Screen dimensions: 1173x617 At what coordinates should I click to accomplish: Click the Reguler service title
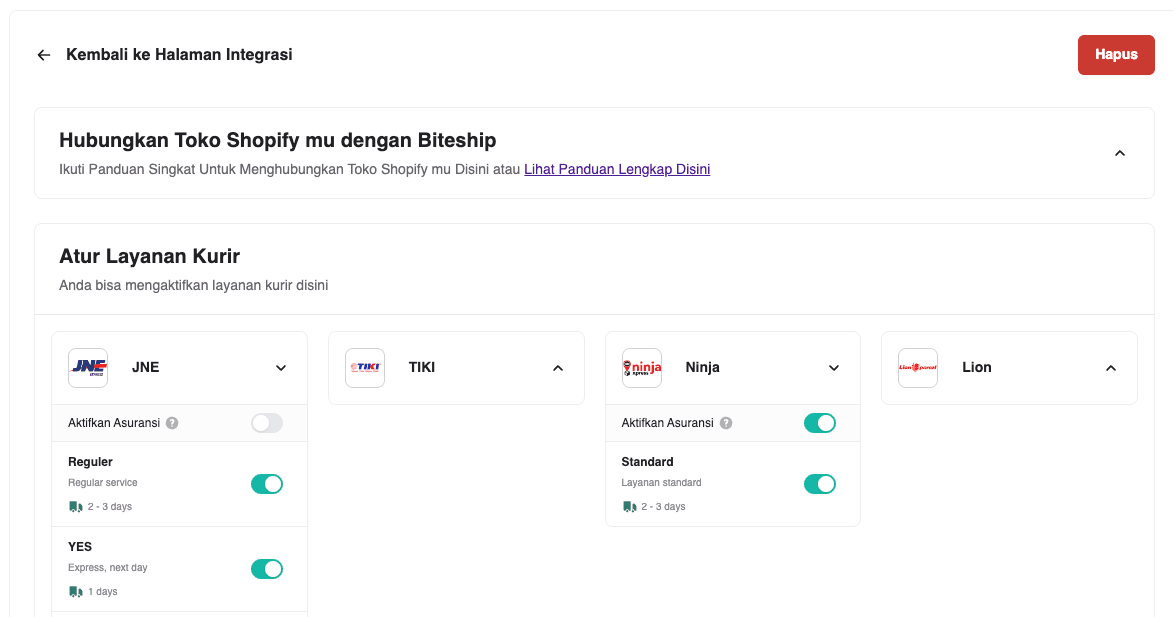(91, 461)
